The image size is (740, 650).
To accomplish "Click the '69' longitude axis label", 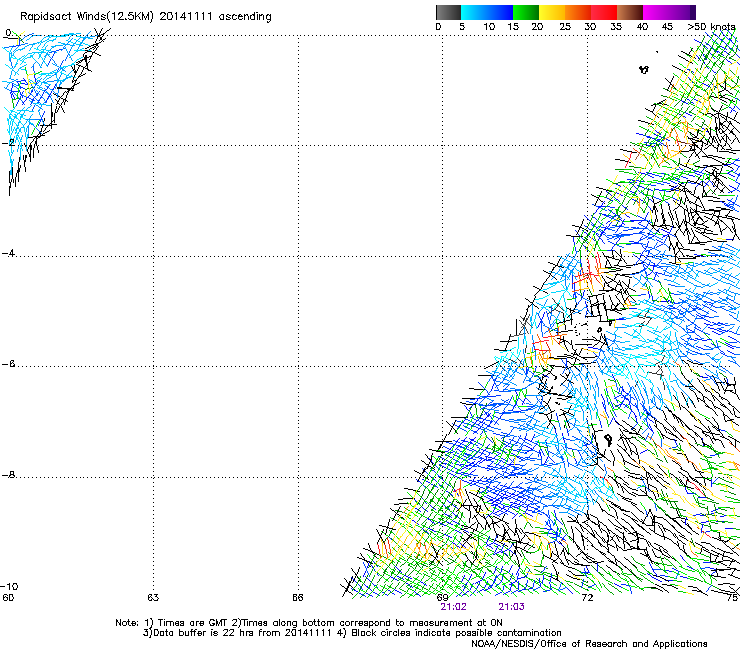I will coord(442,598).
